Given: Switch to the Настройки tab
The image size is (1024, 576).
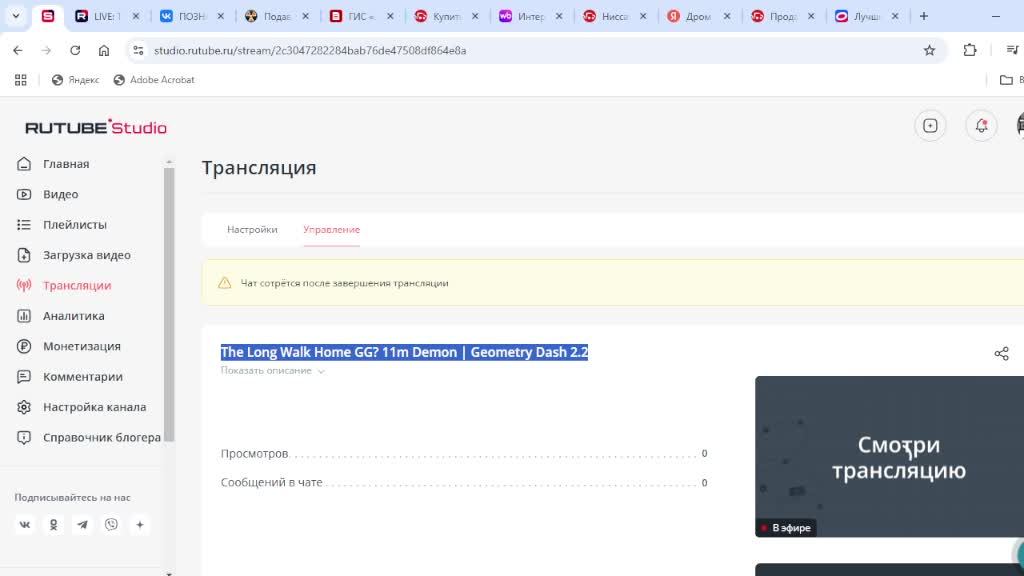Looking at the screenshot, I should pyautogui.click(x=252, y=229).
